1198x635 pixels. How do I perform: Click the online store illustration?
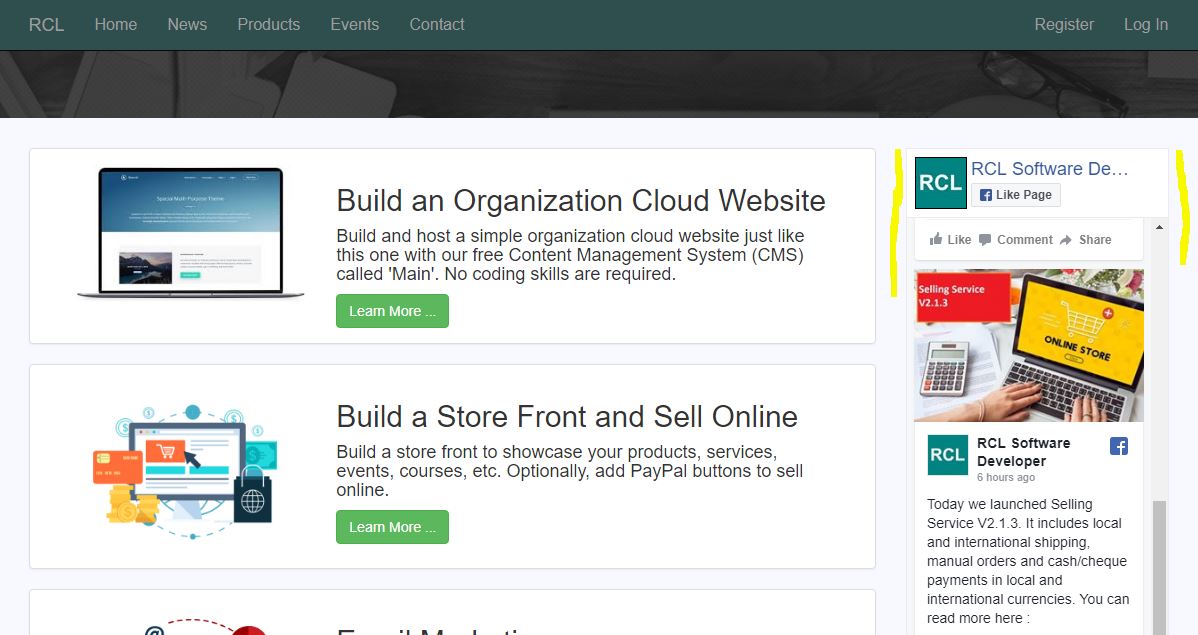185,471
